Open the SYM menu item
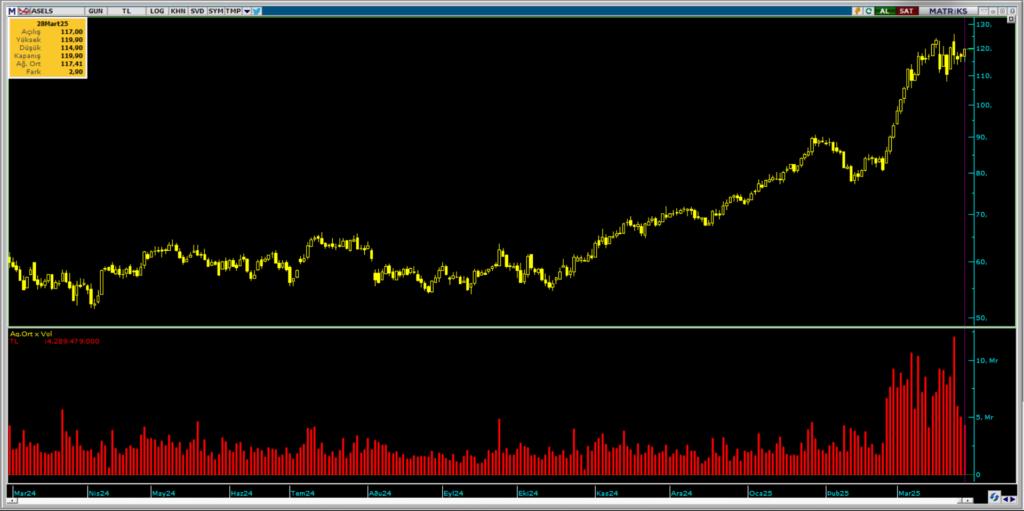The image size is (1024, 511). click(x=215, y=10)
